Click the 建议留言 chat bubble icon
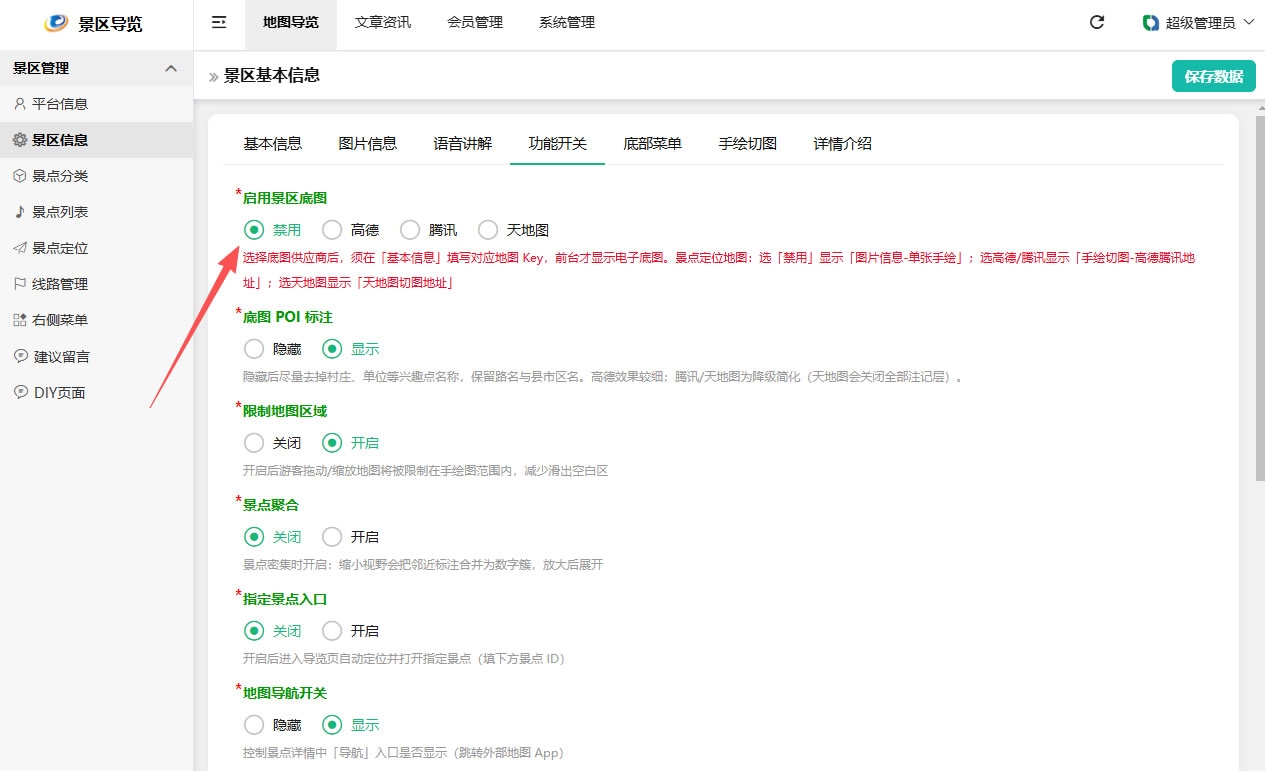The height and width of the screenshot is (772, 1265). (x=20, y=356)
